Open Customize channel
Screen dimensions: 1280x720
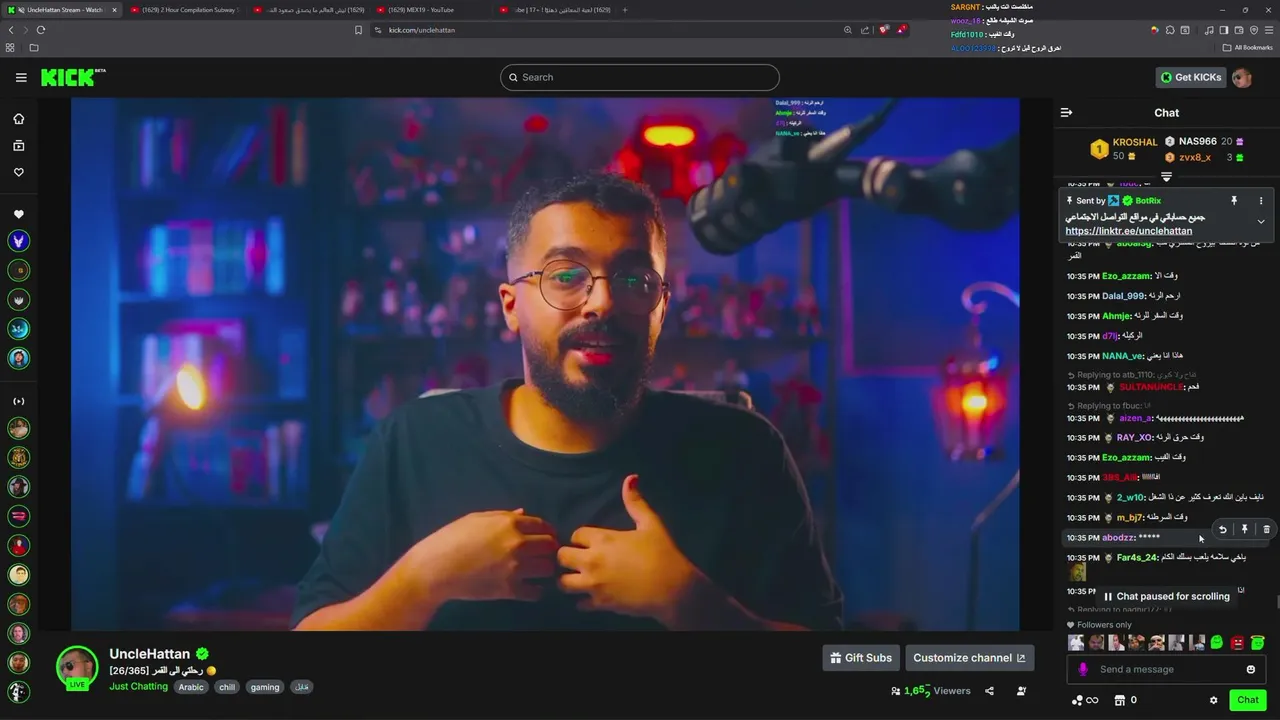coord(969,658)
